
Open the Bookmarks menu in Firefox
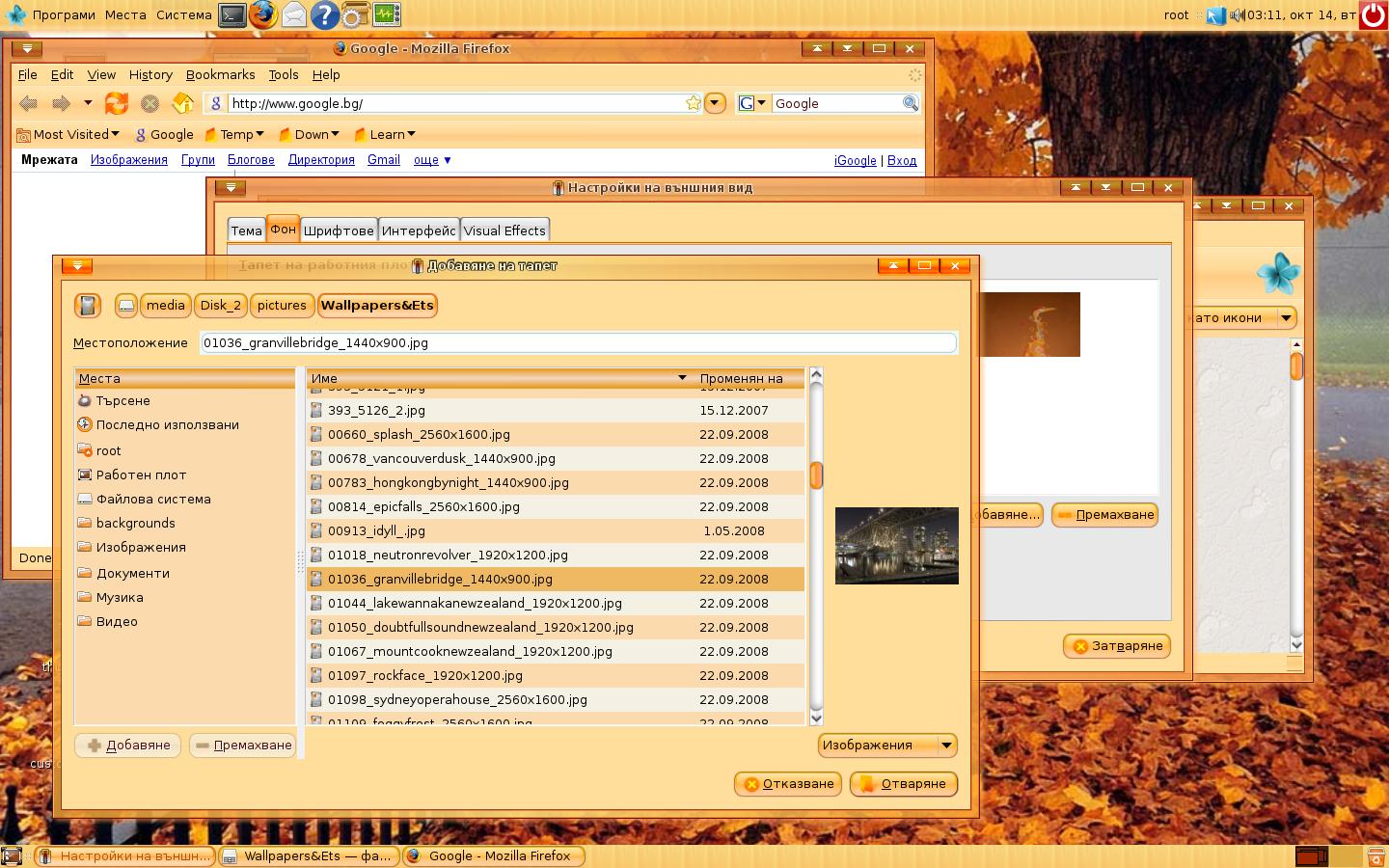coord(220,75)
